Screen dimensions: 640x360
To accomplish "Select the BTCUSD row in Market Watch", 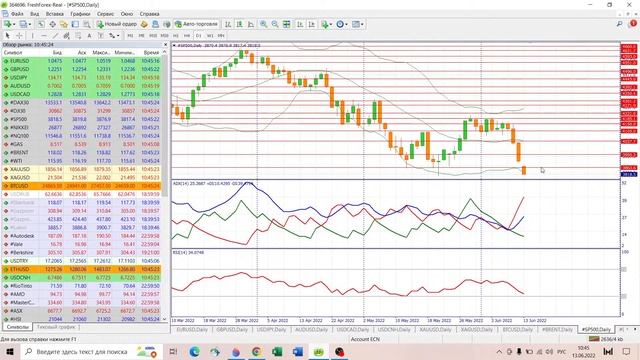I will pos(81,186).
